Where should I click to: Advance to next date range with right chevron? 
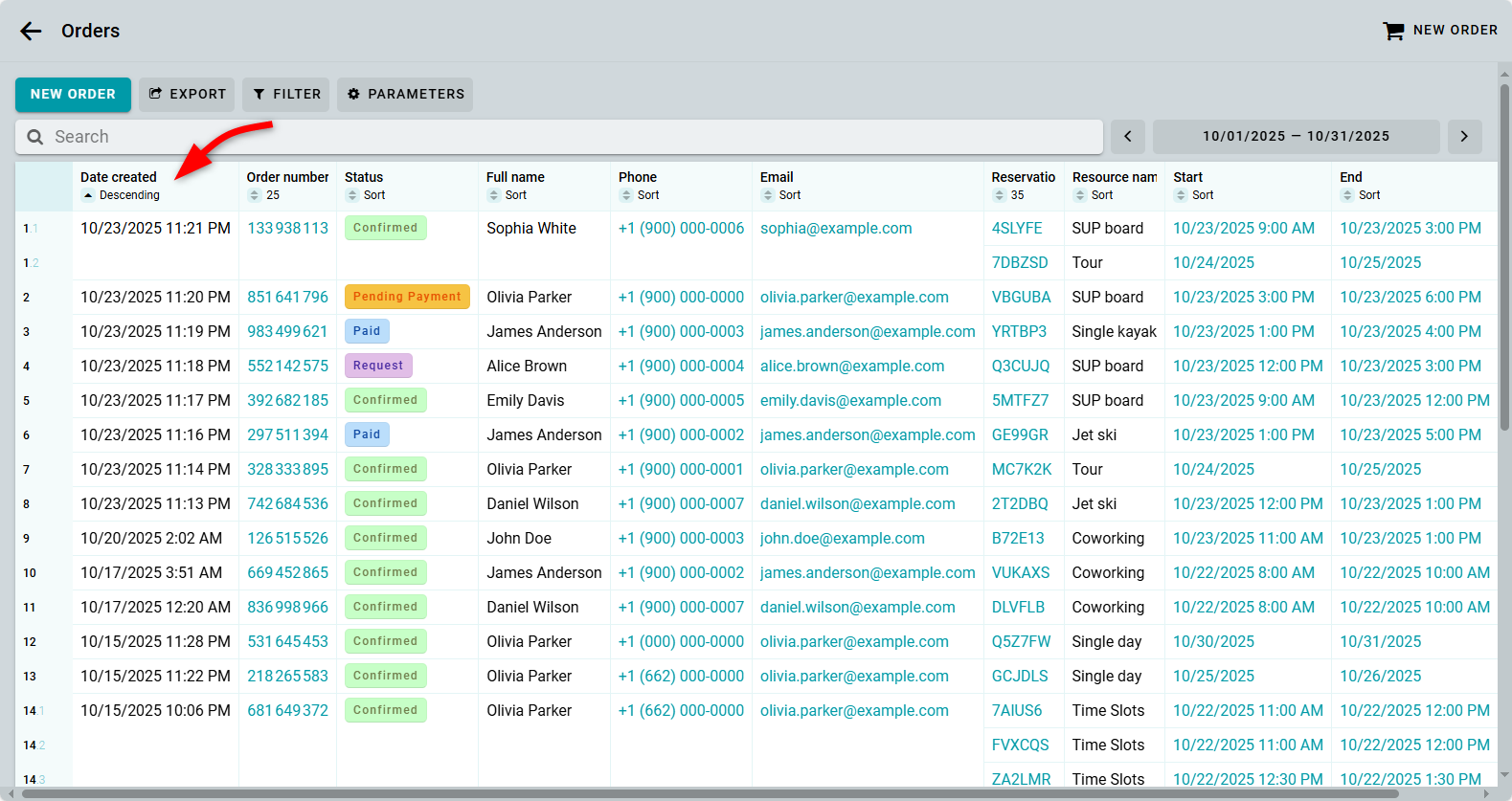pyautogui.click(x=1464, y=137)
